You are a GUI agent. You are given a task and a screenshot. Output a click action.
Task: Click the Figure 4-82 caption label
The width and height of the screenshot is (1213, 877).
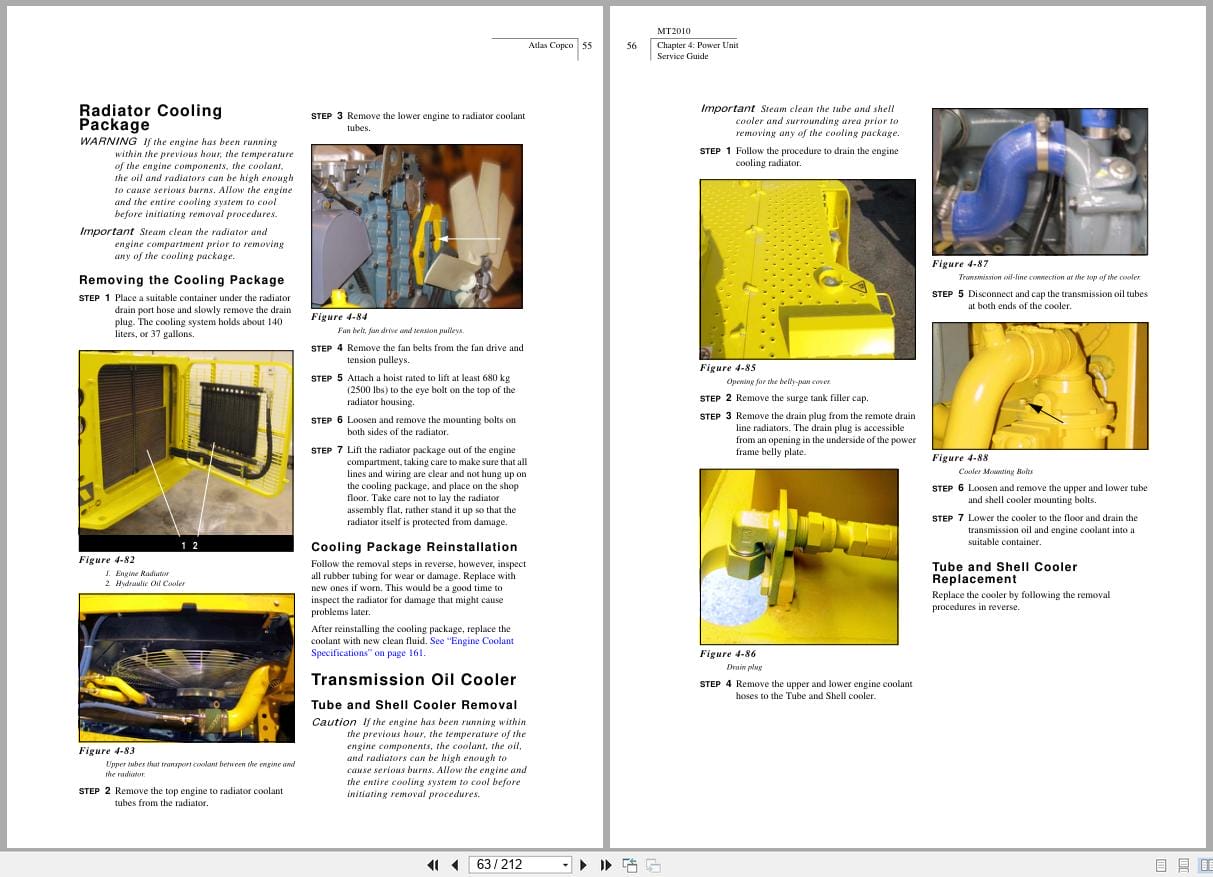point(107,560)
